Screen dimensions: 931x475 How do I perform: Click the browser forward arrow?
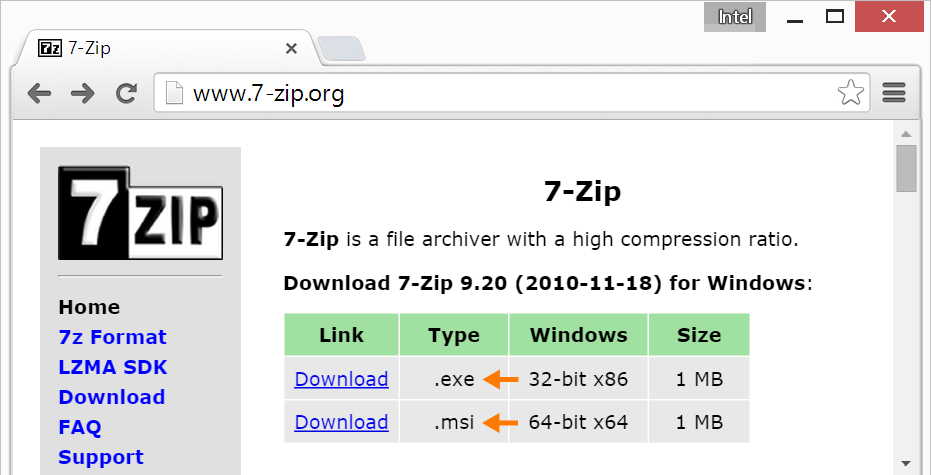[x=83, y=93]
